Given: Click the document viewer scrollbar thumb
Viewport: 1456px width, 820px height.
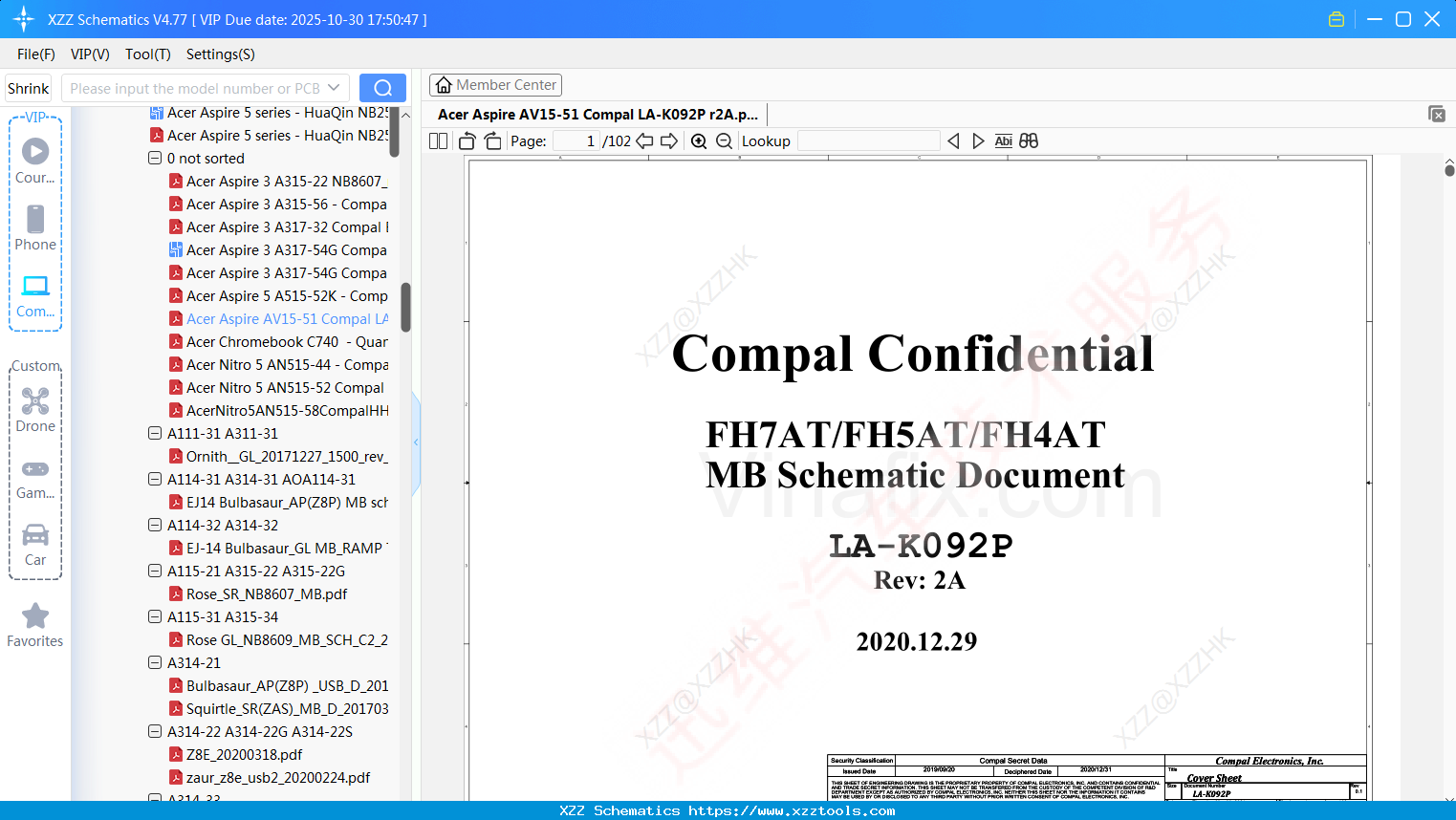Looking at the screenshot, I should pos(1449,170).
